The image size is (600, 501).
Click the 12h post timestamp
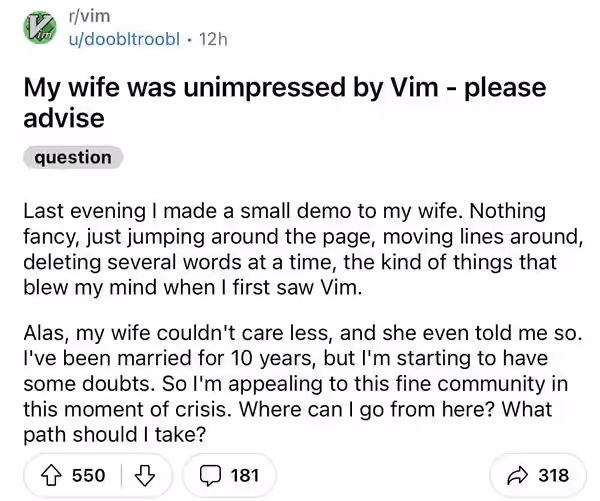(x=213, y=39)
